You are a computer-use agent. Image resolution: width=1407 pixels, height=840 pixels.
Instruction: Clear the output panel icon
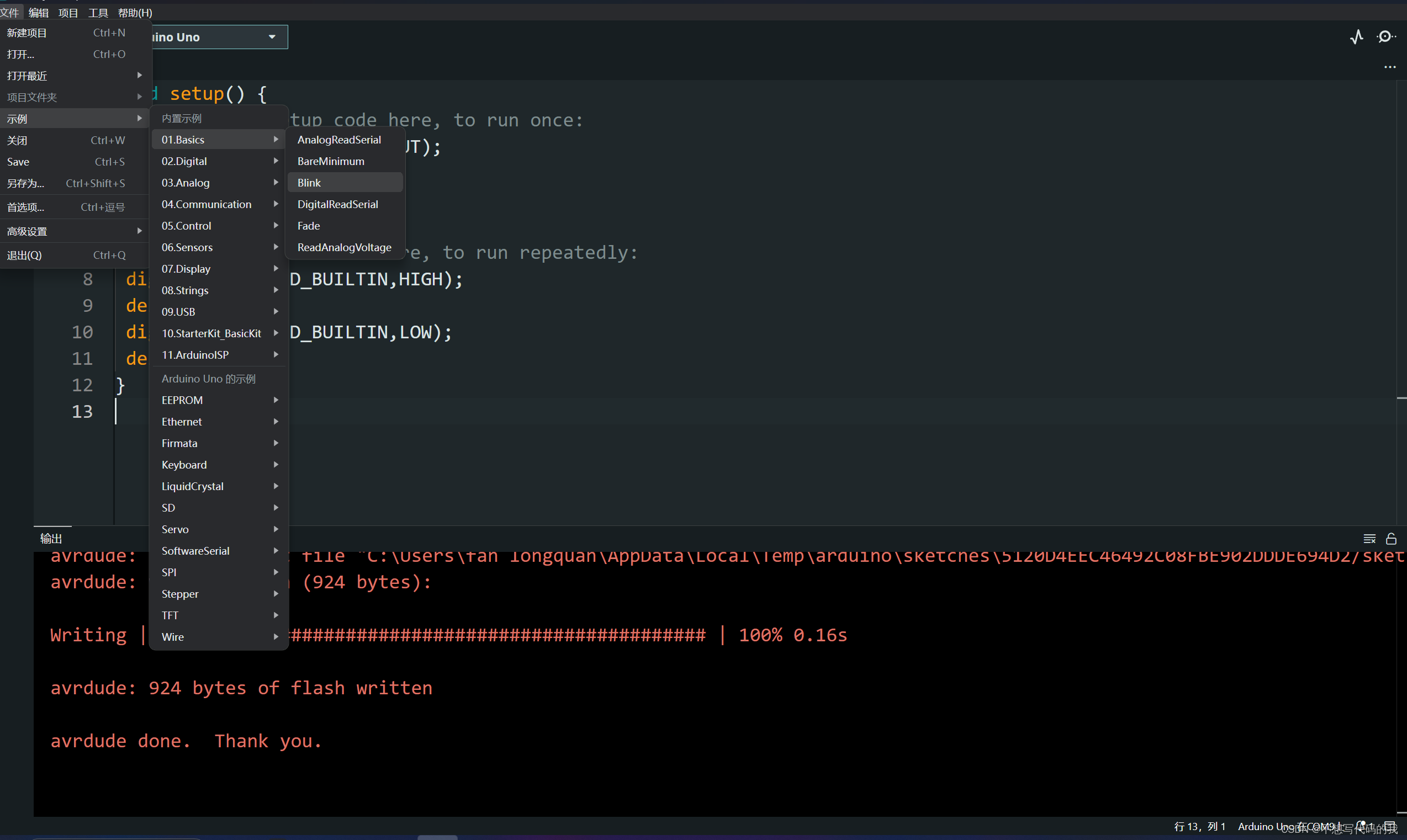(x=1369, y=539)
